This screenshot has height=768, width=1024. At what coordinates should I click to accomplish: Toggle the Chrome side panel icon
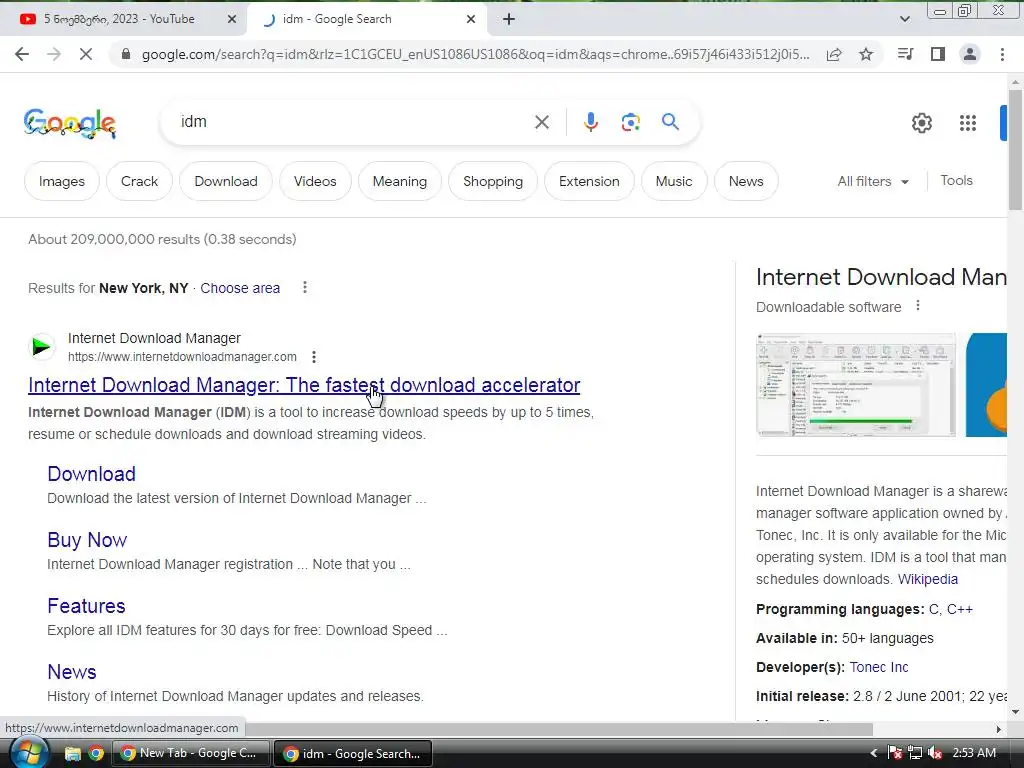pos(938,54)
